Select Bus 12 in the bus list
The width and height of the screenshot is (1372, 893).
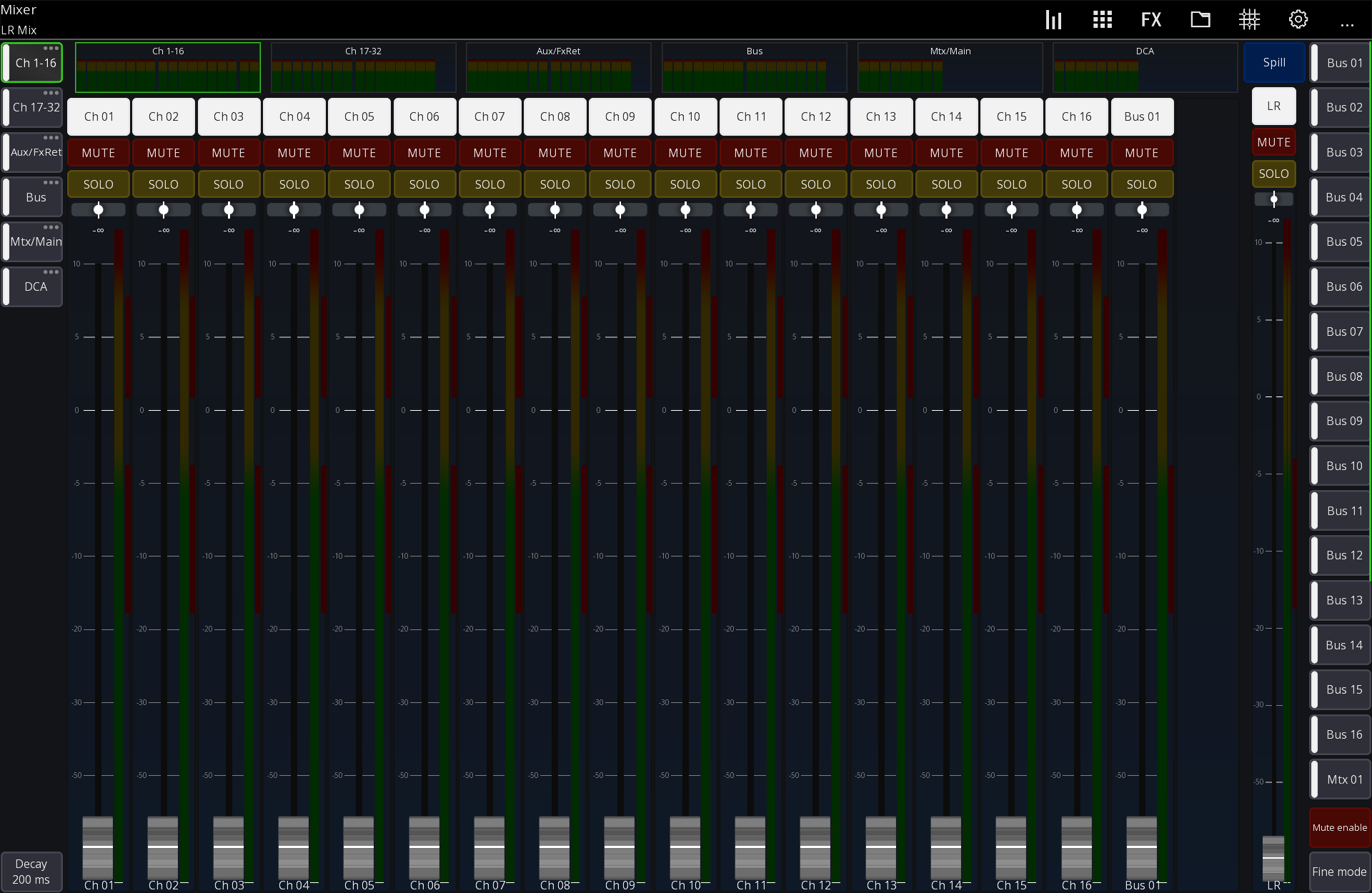(1341, 555)
